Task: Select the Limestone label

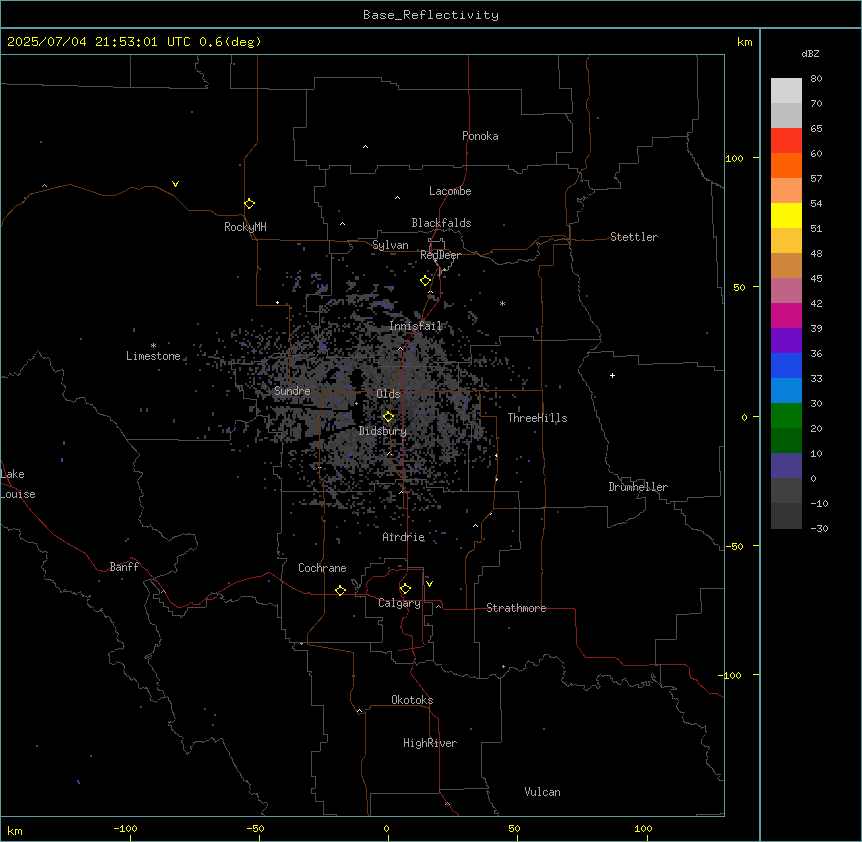Action: click(153, 356)
